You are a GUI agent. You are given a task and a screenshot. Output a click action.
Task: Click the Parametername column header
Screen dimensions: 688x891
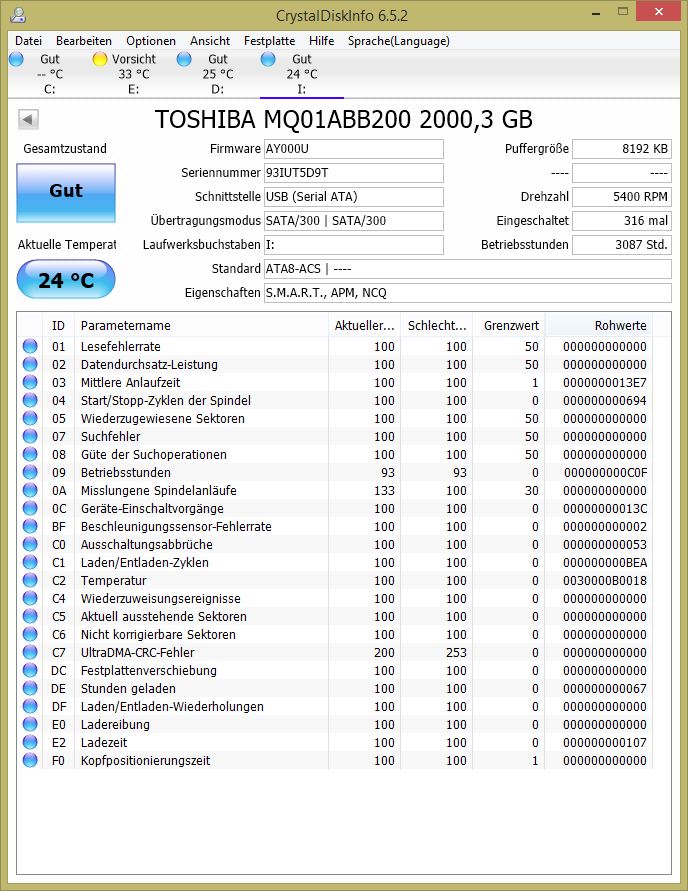202,326
